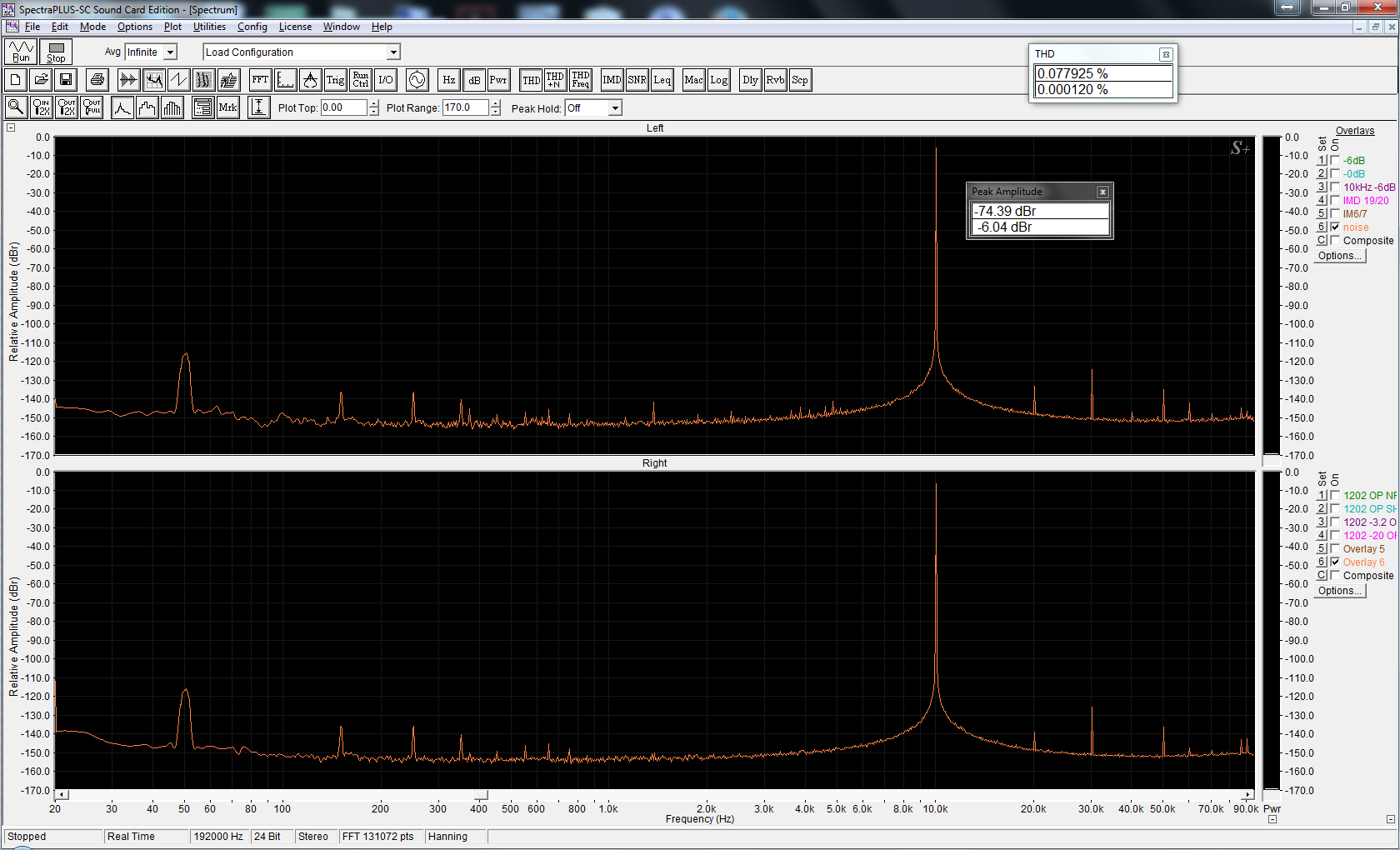Open Run Ctrl settings
The image size is (1400, 850).
tap(360, 80)
